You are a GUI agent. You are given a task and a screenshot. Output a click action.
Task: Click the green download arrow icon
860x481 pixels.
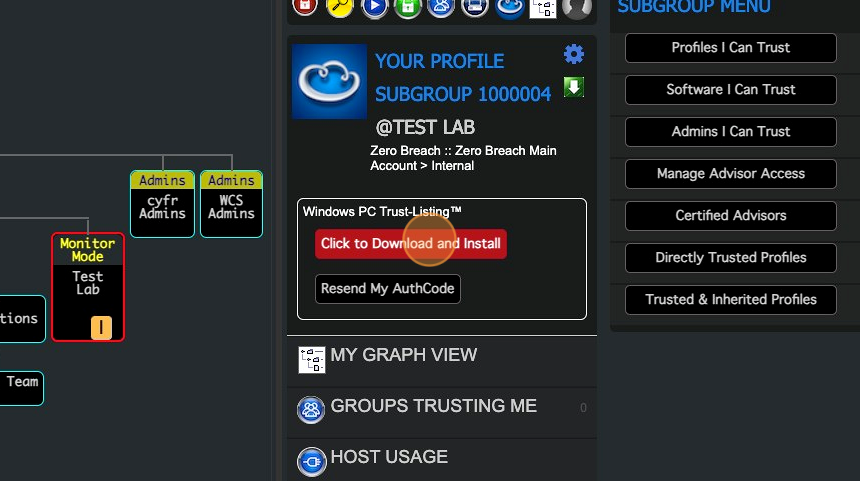[x=574, y=87]
